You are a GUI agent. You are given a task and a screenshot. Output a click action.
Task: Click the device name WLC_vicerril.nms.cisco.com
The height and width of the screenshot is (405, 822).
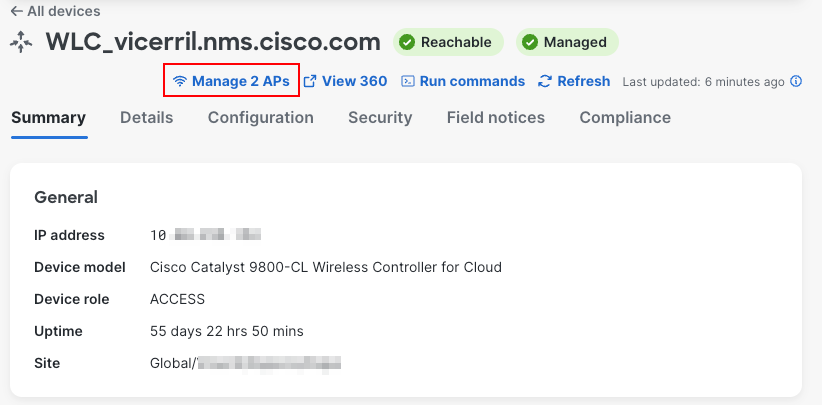(x=213, y=42)
